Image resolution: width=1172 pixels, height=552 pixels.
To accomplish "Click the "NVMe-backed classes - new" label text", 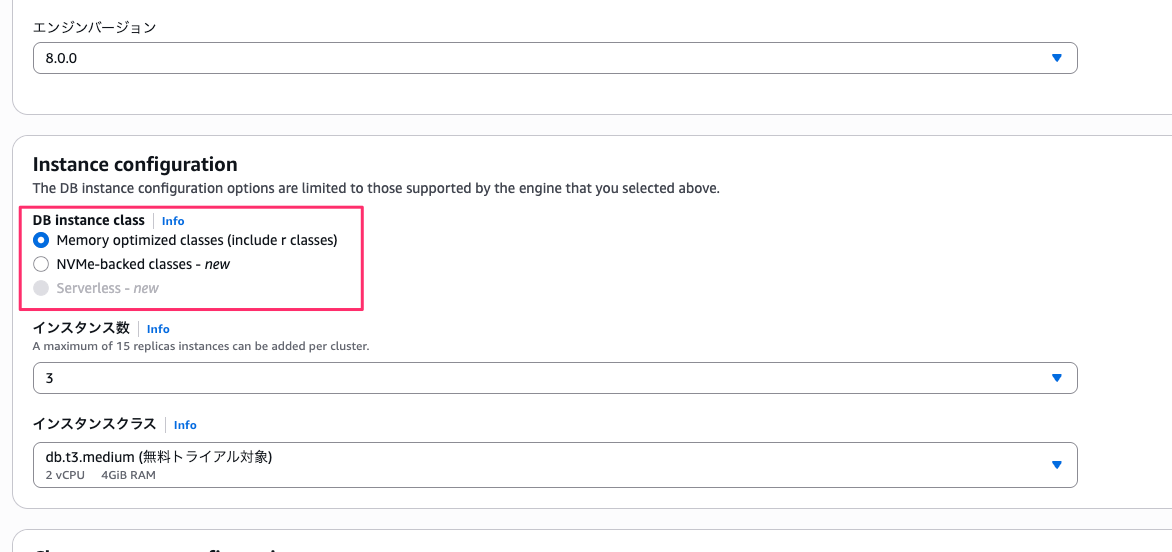I will (143, 264).
